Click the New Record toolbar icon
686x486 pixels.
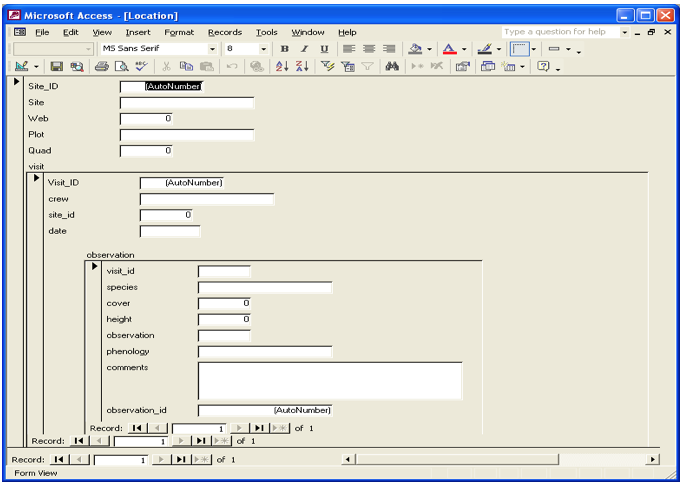click(x=417, y=66)
